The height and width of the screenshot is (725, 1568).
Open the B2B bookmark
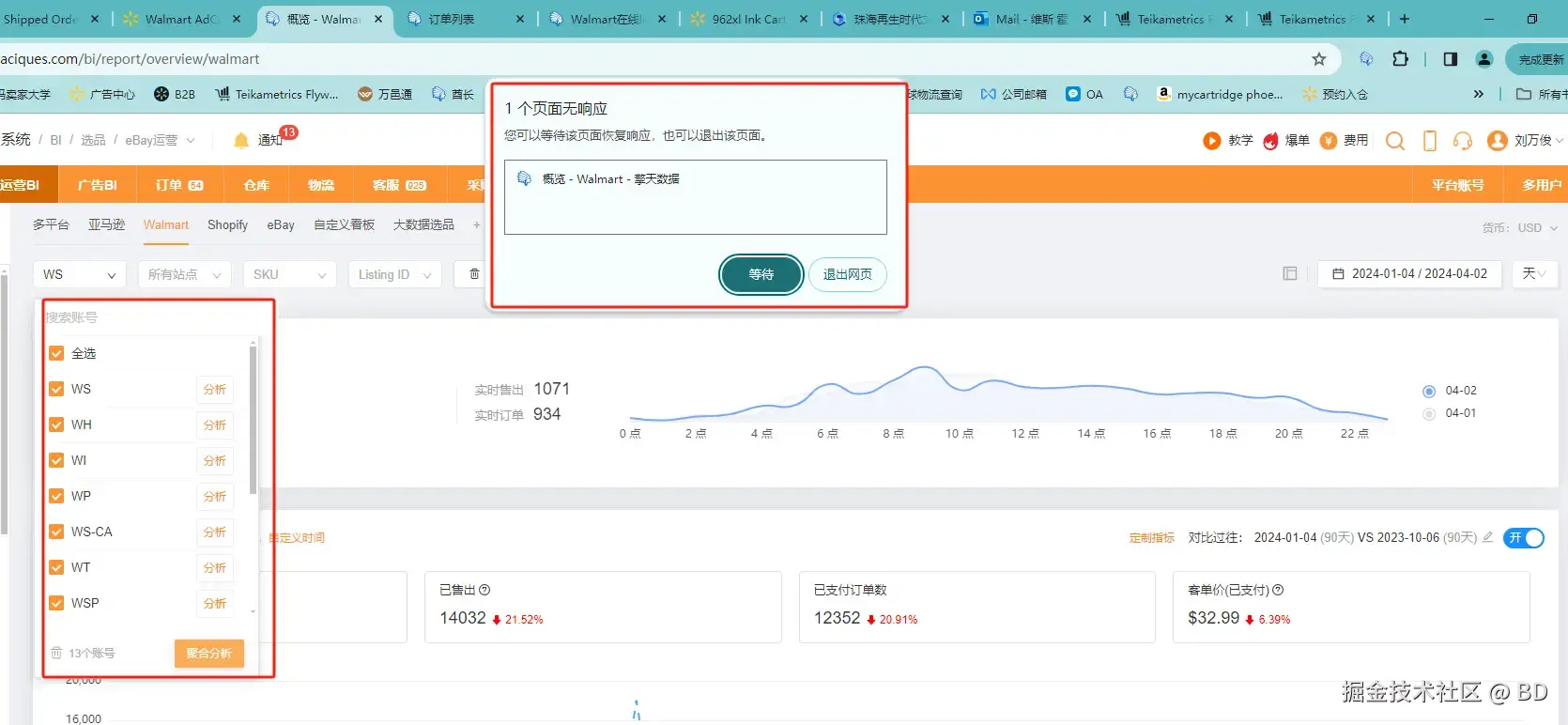click(x=175, y=94)
